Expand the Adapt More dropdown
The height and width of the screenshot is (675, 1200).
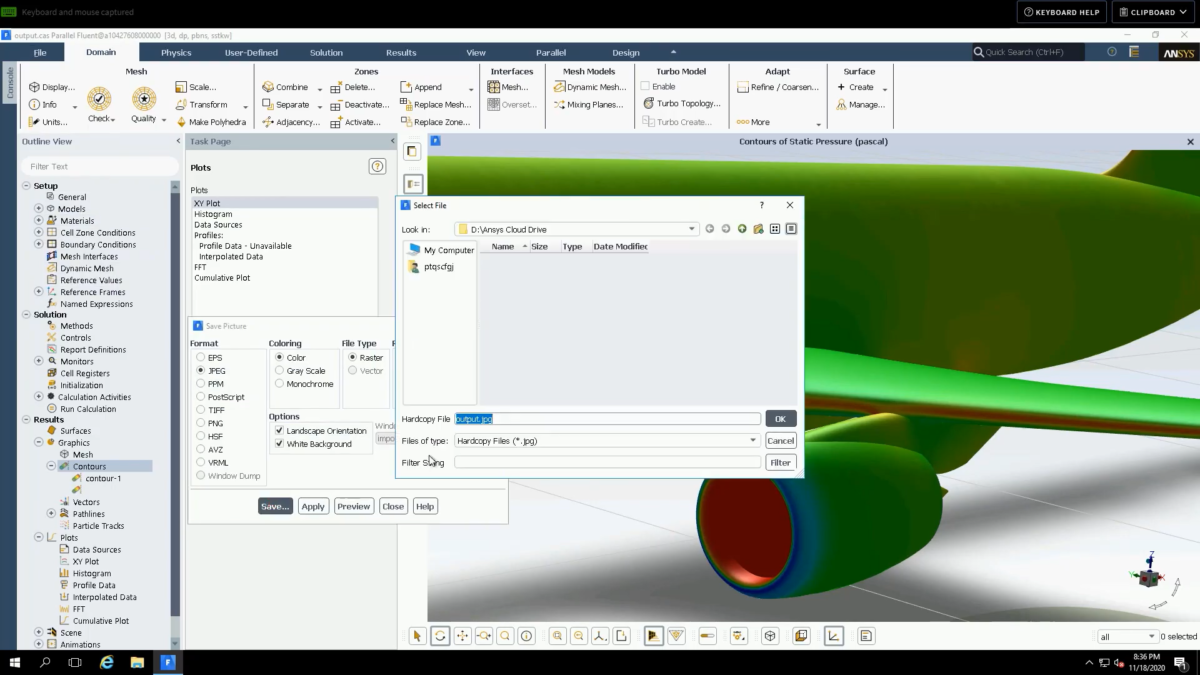[819, 124]
